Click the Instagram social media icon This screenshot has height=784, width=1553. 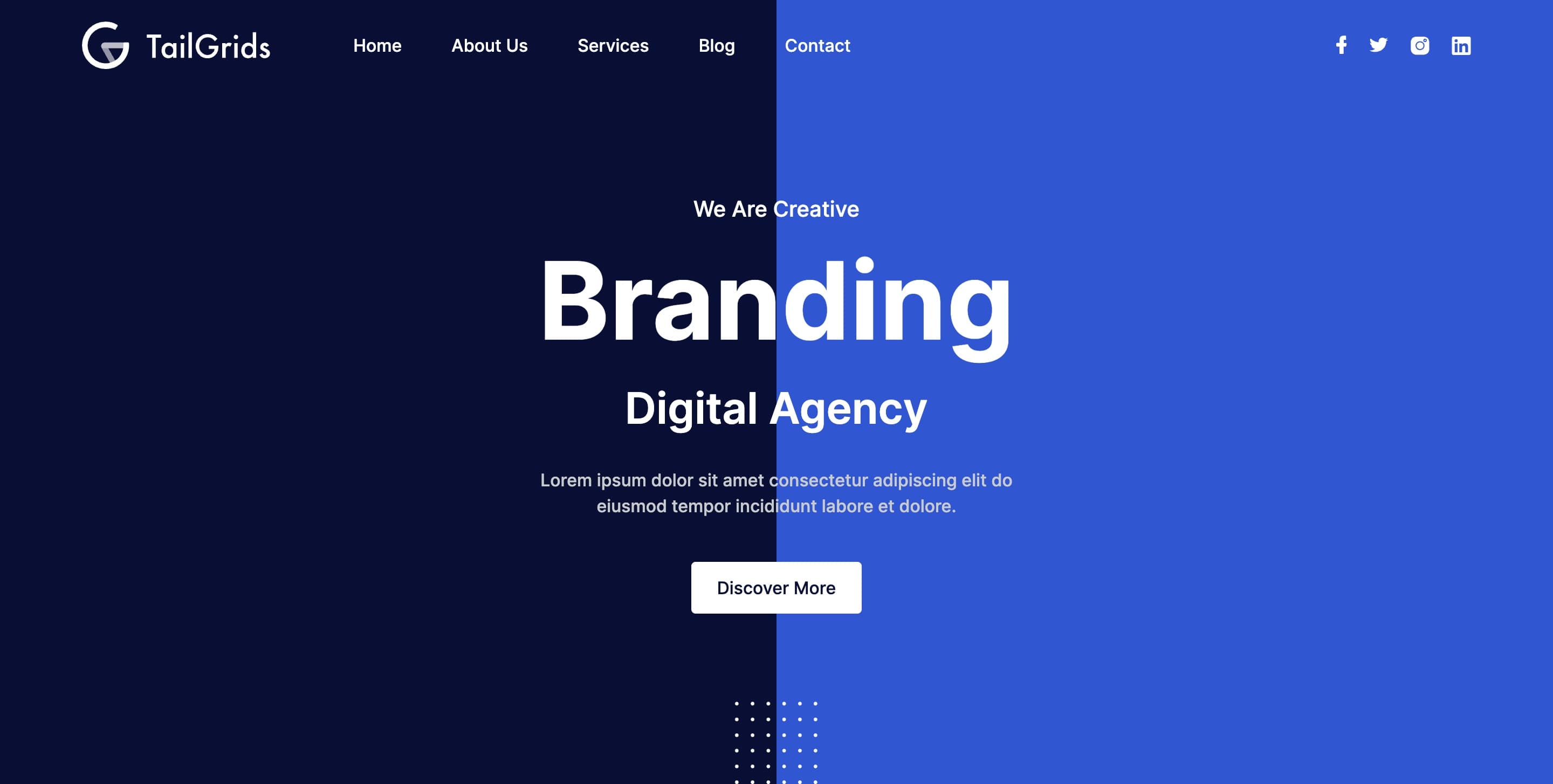pos(1419,45)
